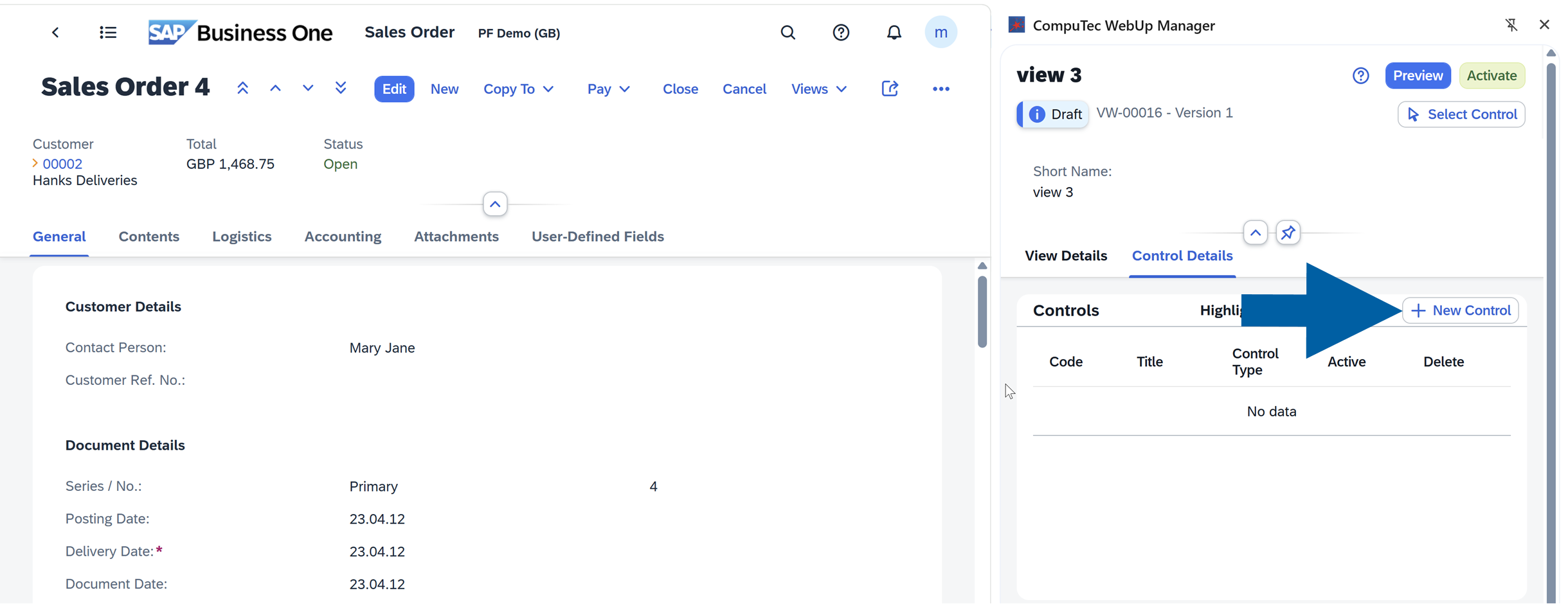This screenshot has height=604, width=1568.
Task: Switch to the General tab
Action: click(59, 236)
